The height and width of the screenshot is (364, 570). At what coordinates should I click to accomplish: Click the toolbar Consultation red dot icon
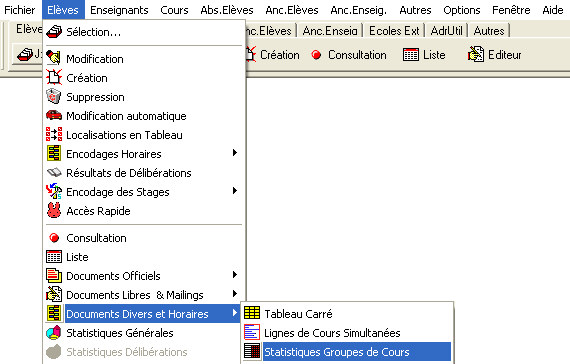pos(316,55)
